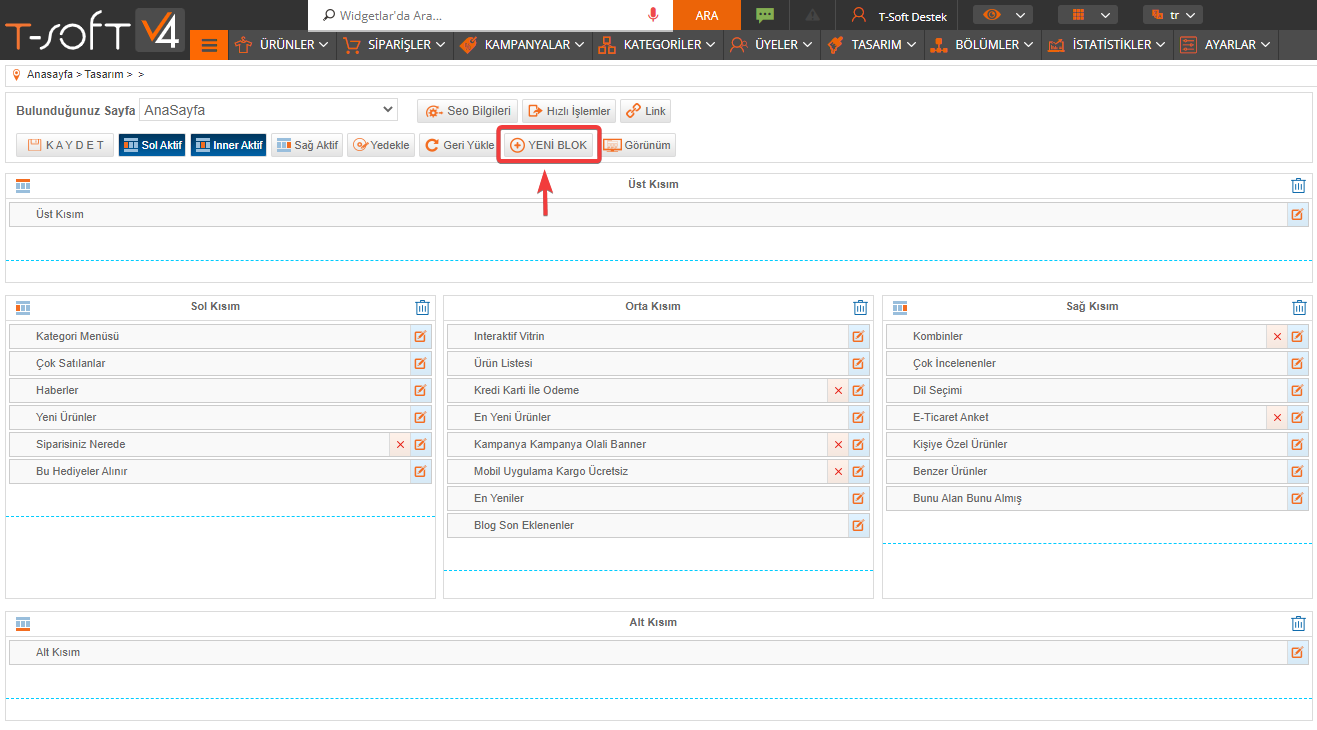Click the Geri Yükle restore button
Screen dimensions: 1317x730
[459, 145]
